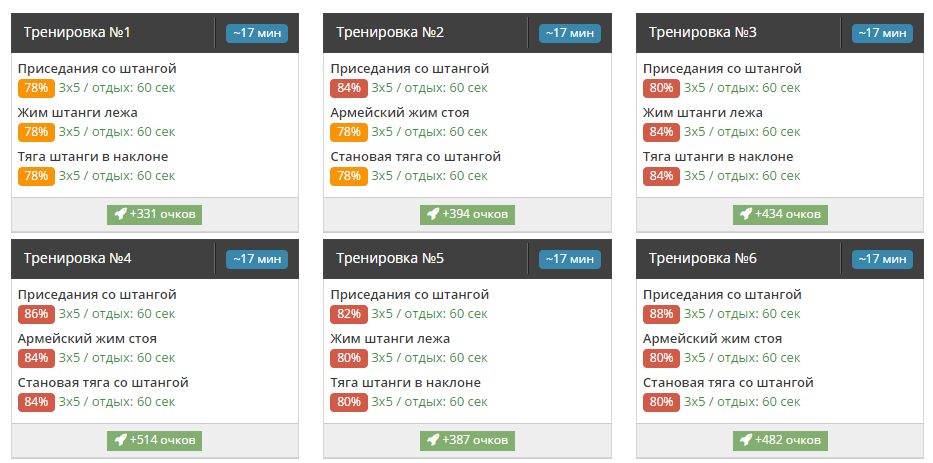The height and width of the screenshot is (463, 933).
Task: Click rocket icon in +387 очков badge
Action: pos(433,440)
